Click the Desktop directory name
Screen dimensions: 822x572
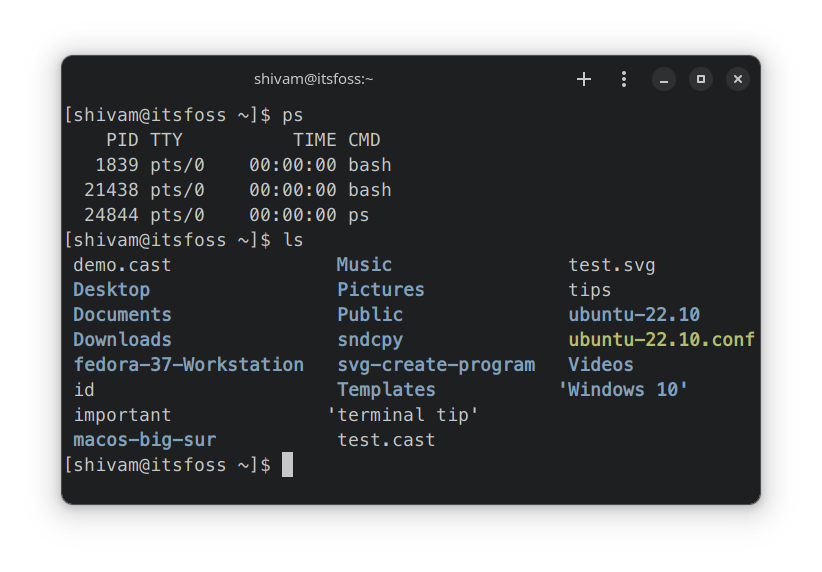point(111,290)
